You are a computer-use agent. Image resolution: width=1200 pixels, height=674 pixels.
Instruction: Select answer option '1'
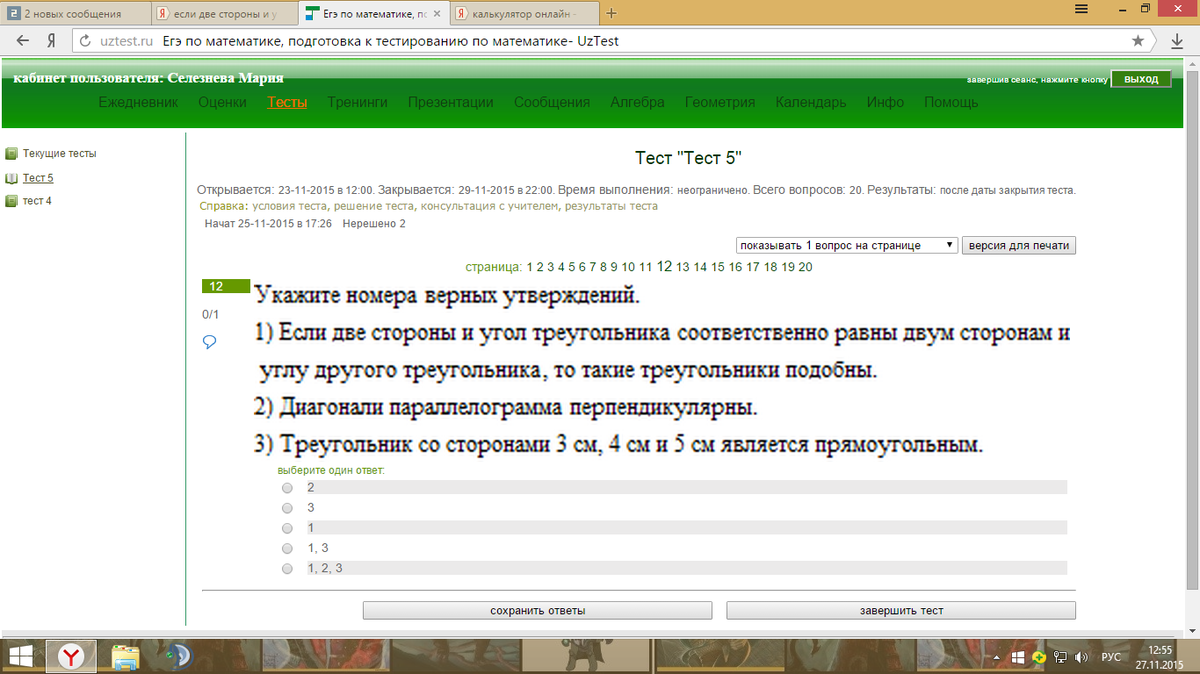287,528
